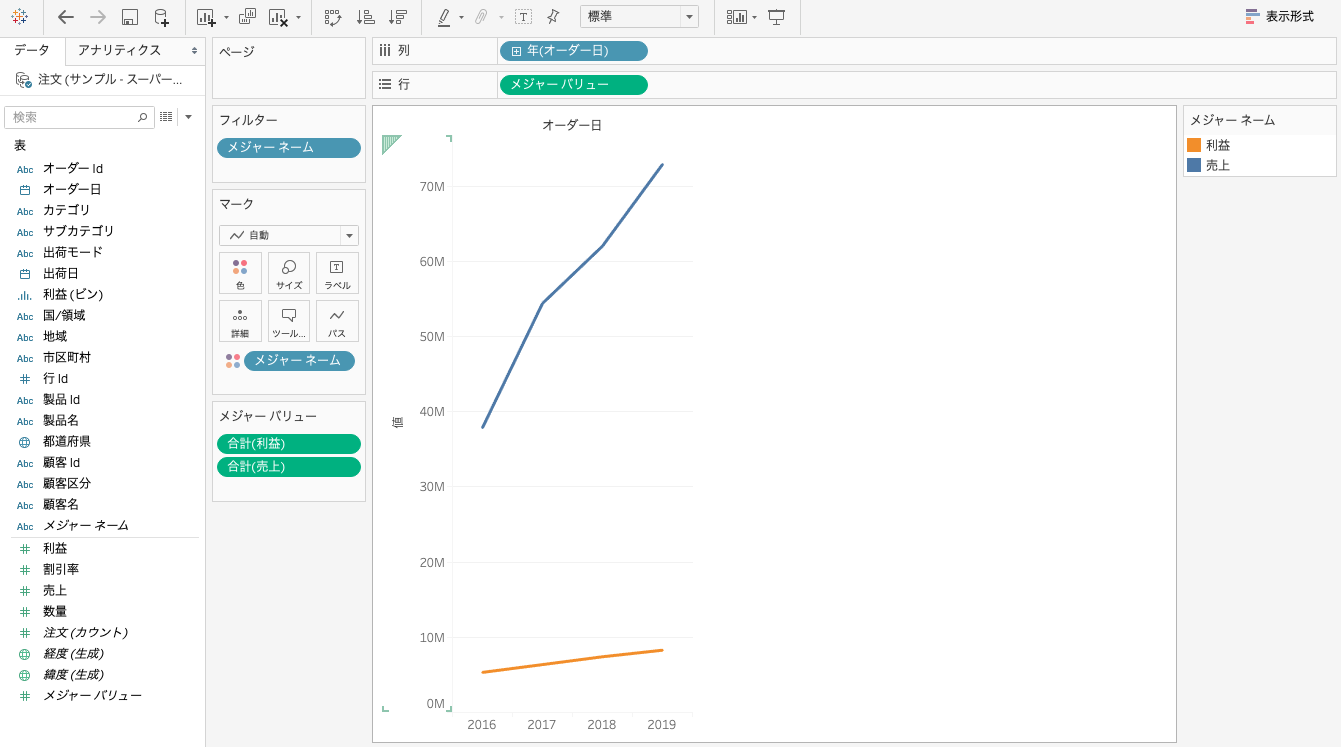Select the サブカテゴリ field

coord(79,231)
